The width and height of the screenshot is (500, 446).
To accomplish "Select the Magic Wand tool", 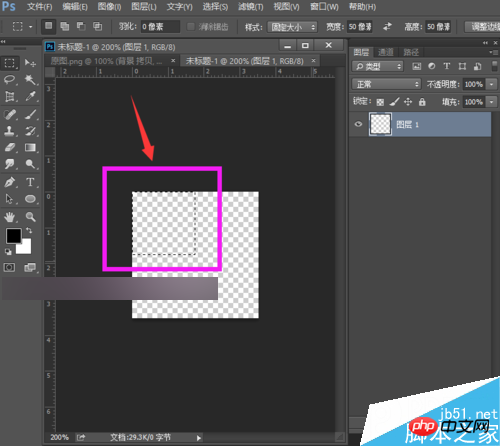I will tap(30, 79).
